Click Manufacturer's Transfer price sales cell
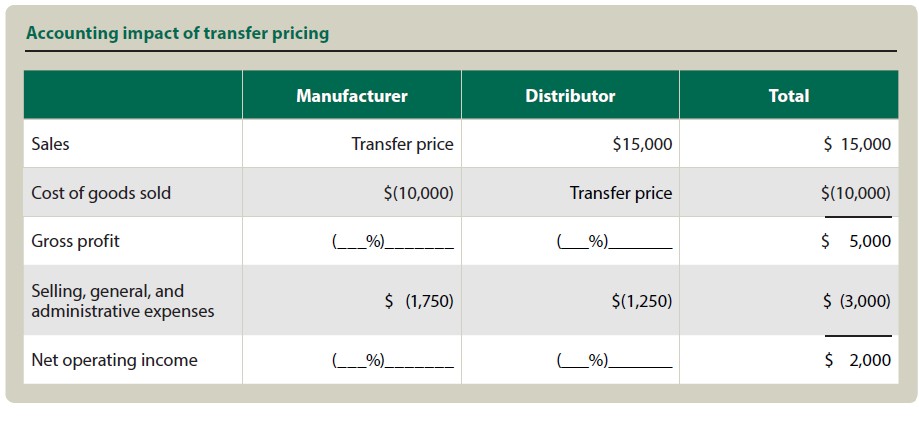 (402, 144)
